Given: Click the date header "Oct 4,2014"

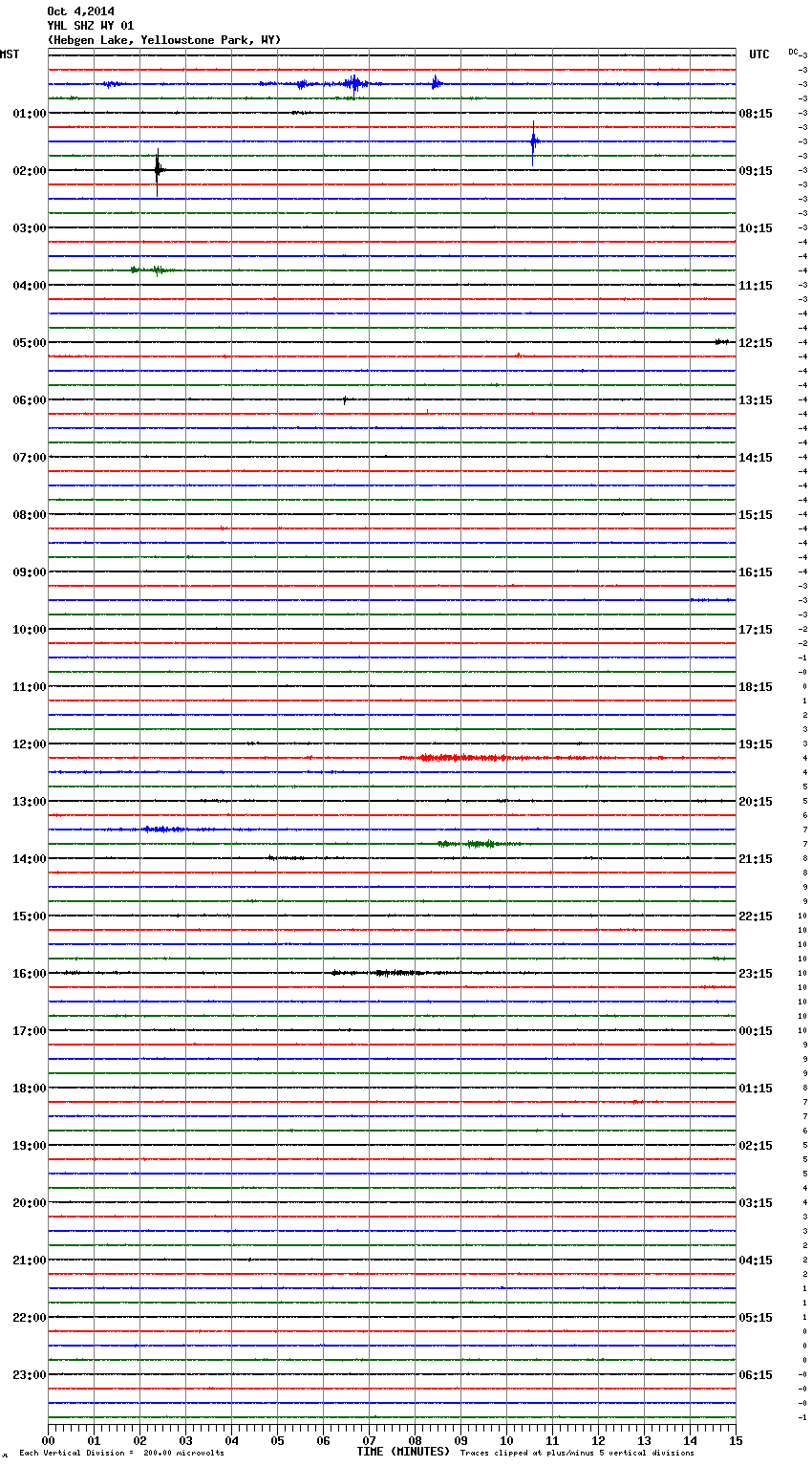Looking at the screenshot, I should tap(80, 11).
